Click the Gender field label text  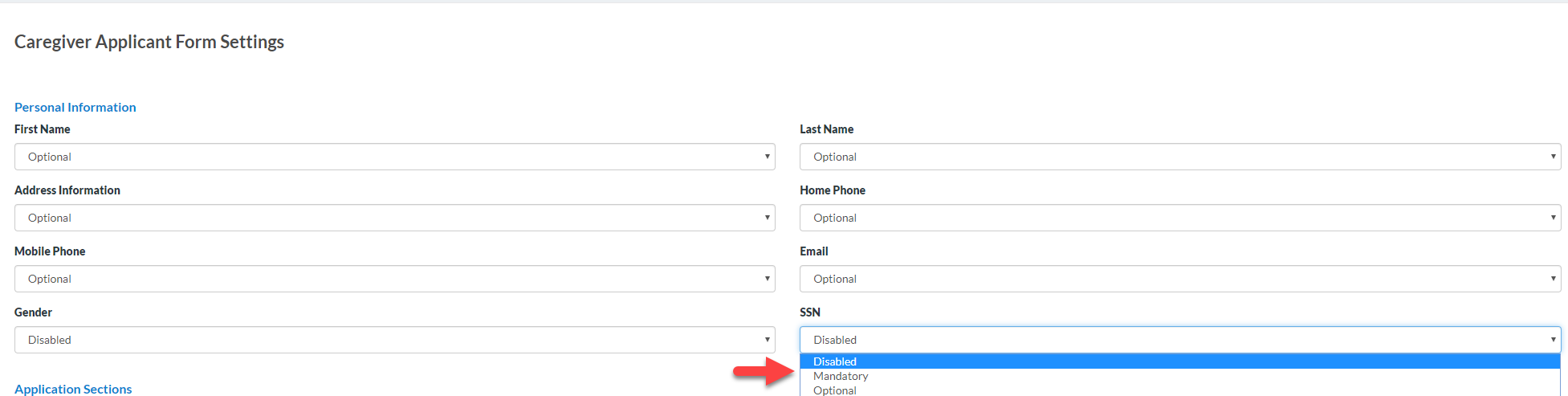click(x=33, y=312)
